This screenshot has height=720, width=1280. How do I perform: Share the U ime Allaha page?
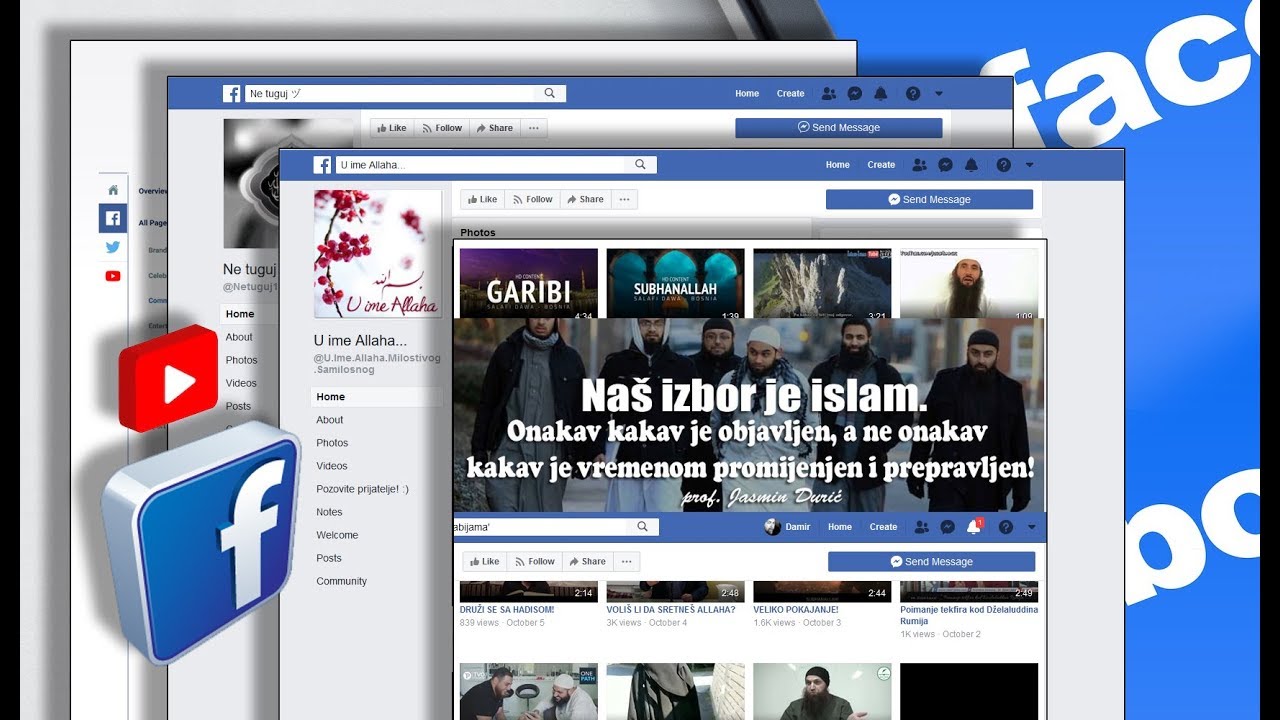point(585,199)
